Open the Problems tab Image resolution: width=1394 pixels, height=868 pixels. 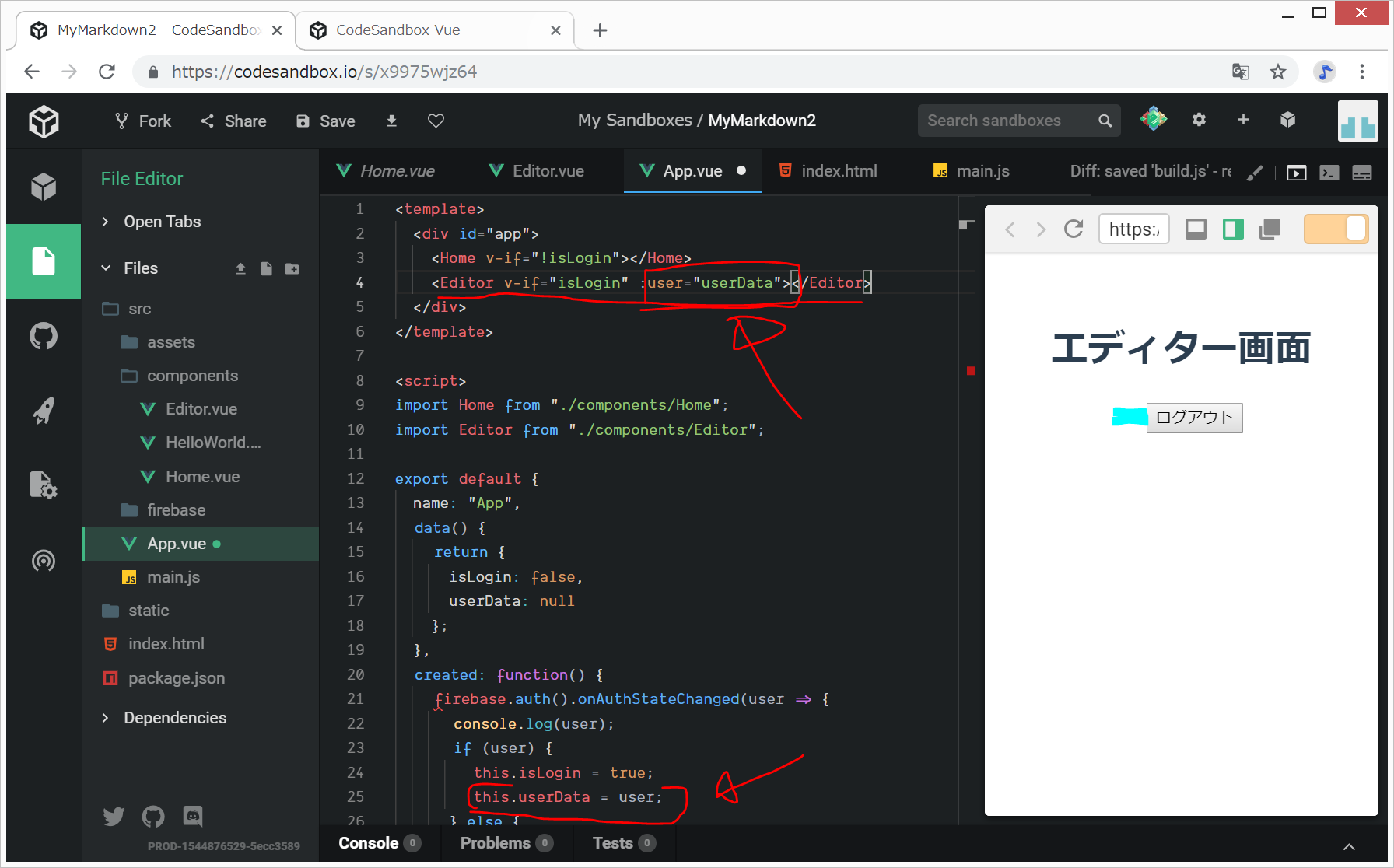click(x=496, y=843)
